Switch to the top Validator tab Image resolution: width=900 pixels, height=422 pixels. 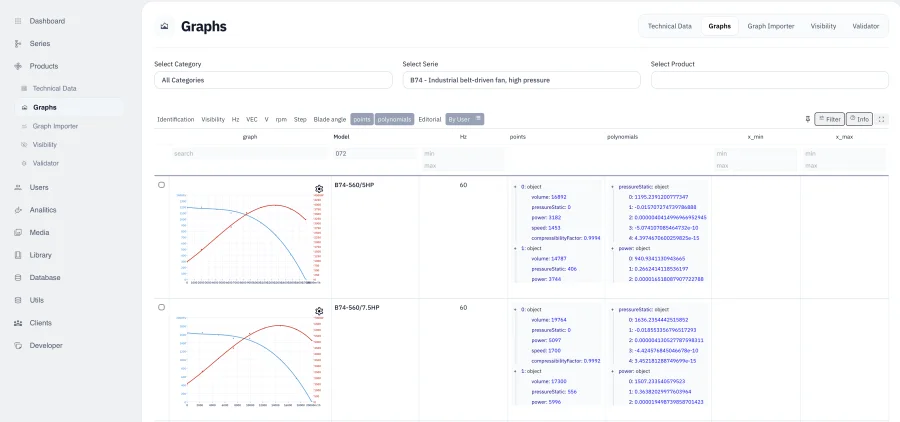(866, 26)
